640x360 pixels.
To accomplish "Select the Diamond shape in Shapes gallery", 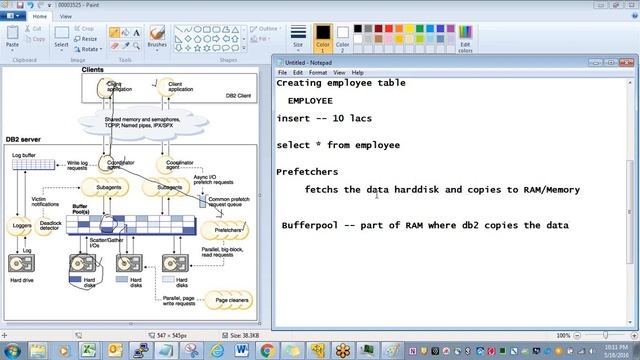I will click(188, 39).
